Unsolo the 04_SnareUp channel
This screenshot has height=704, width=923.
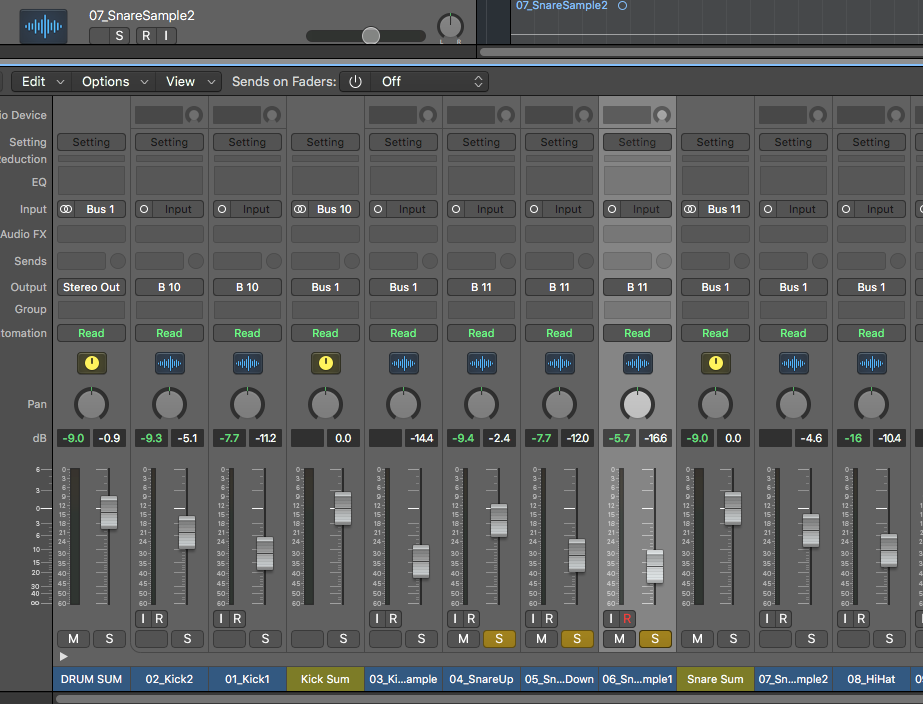pyautogui.click(x=499, y=639)
